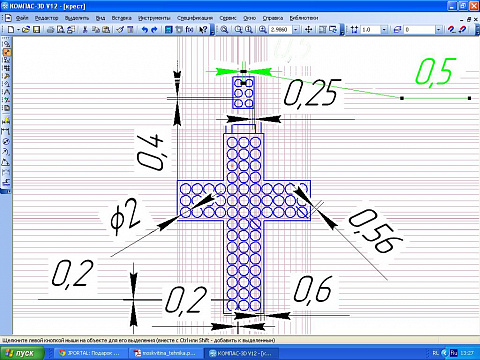Screen dimensions: 480x360
Task: Cut selection with scissors icon
Action: pos(85,30)
